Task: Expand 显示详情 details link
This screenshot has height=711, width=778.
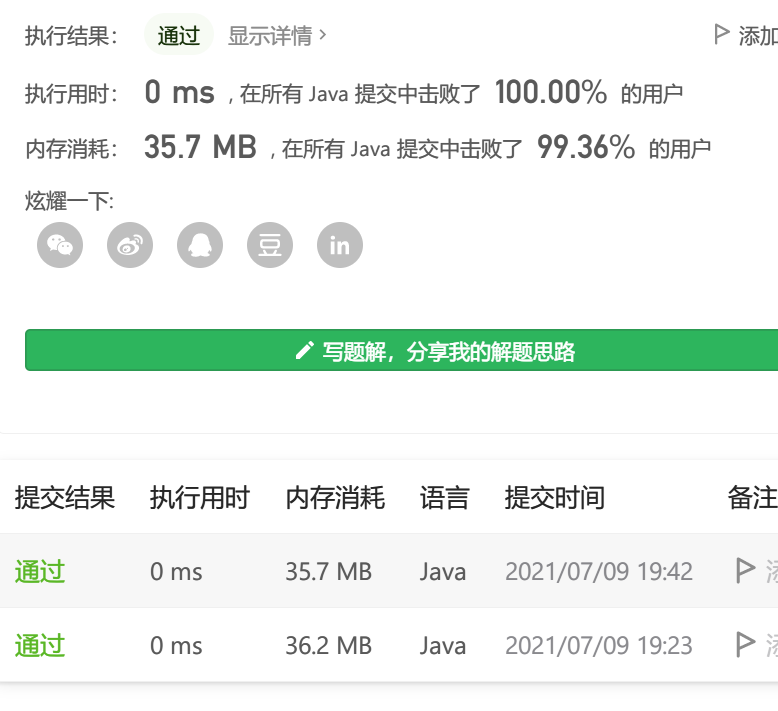Action: pyautogui.click(x=277, y=36)
